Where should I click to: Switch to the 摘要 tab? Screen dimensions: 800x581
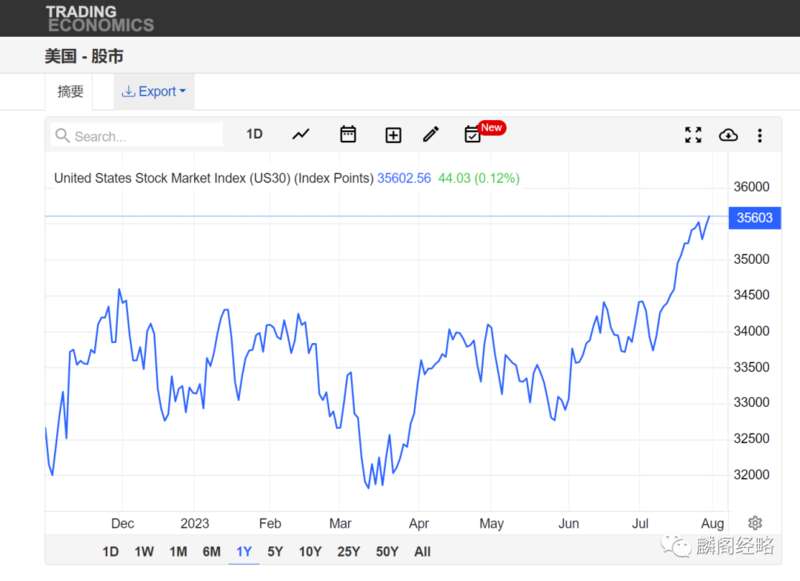[70, 92]
